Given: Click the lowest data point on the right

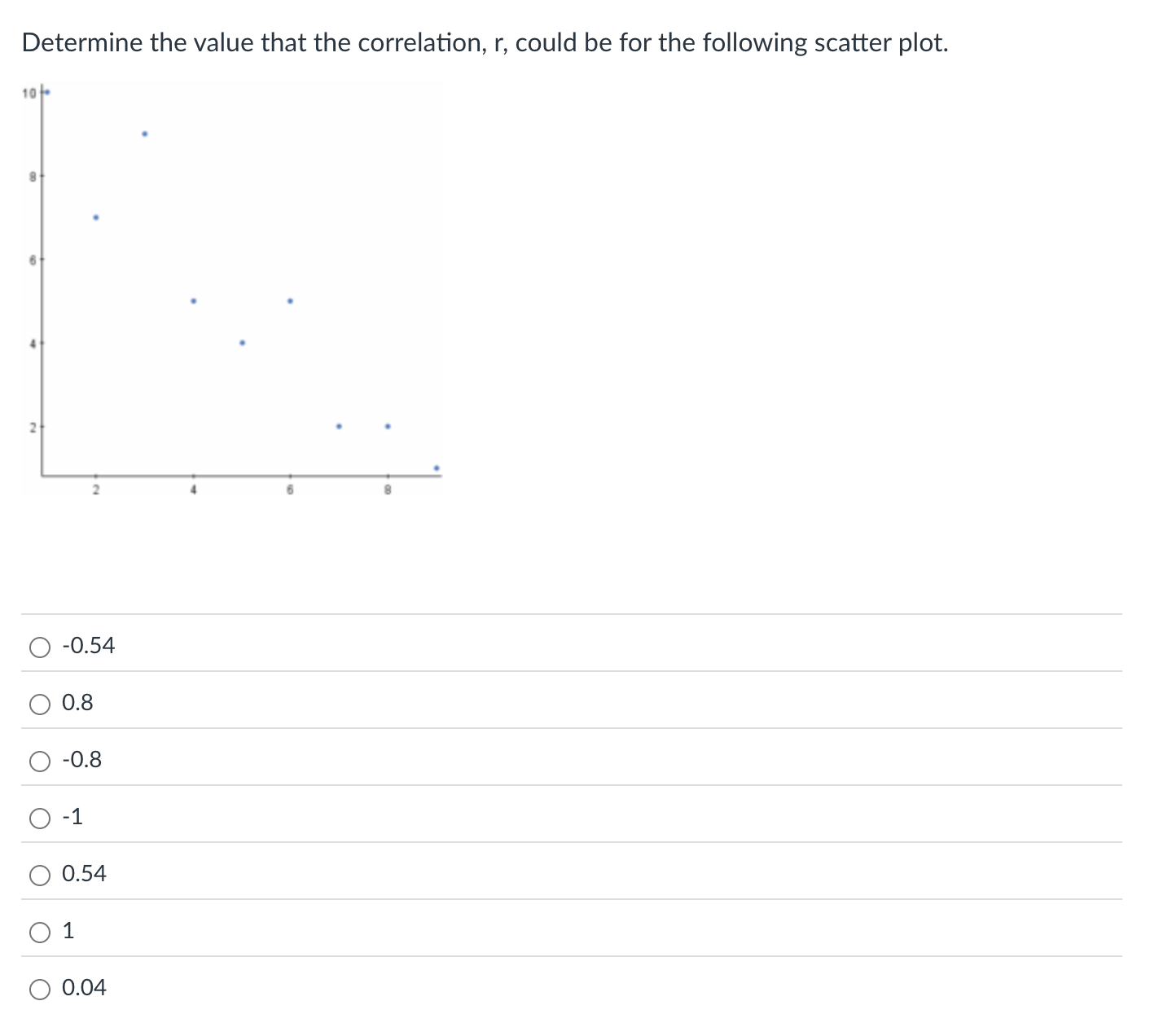Looking at the screenshot, I should [436, 467].
